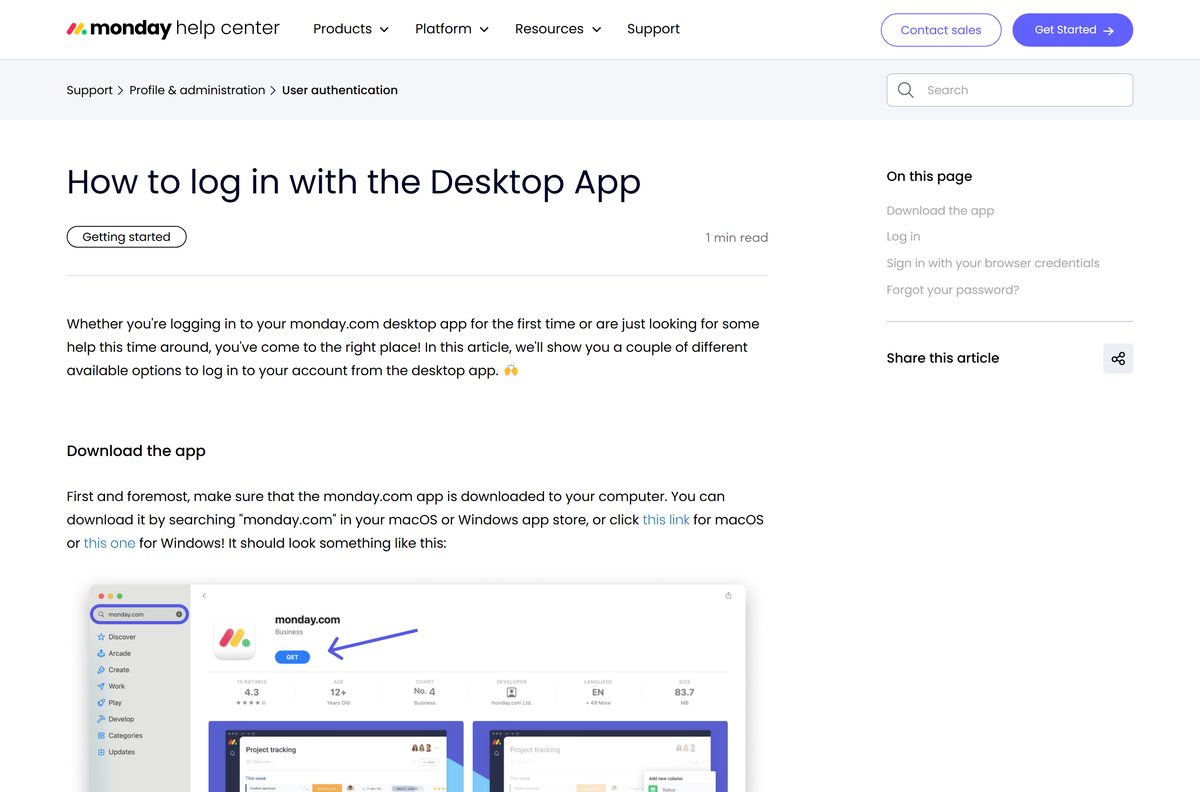The height and width of the screenshot is (792, 1200).
Task: Open the Resources dropdown
Action: click(x=558, y=29)
